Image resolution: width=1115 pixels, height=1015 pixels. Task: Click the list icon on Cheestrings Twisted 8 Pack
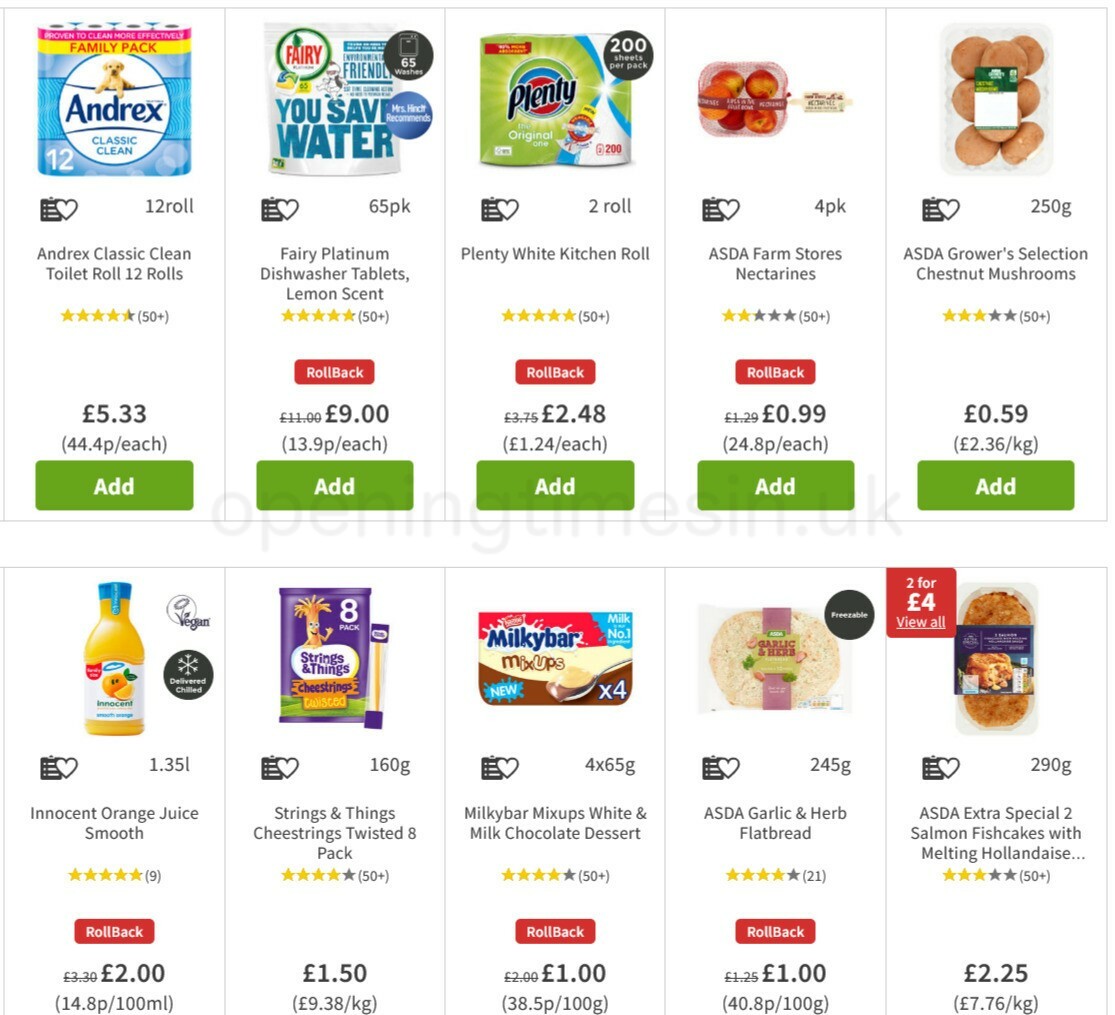270,767
